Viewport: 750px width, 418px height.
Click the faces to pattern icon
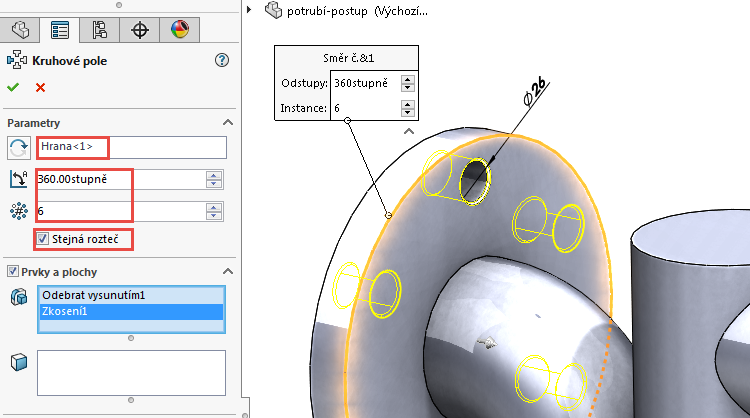click(x=19, y=362)
